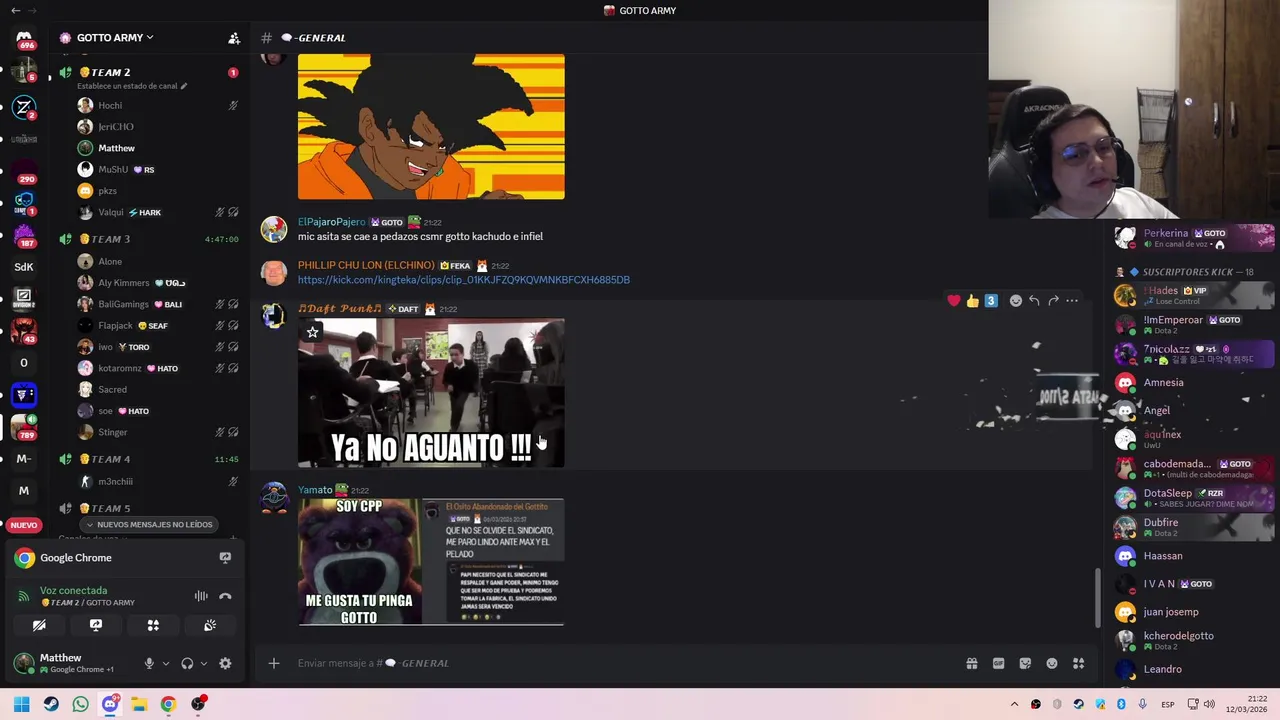Image resolution: width=1280 pixels, height=720 pixels.
Task: Open member DotaSleep in member list
Action: point(1196,498)
